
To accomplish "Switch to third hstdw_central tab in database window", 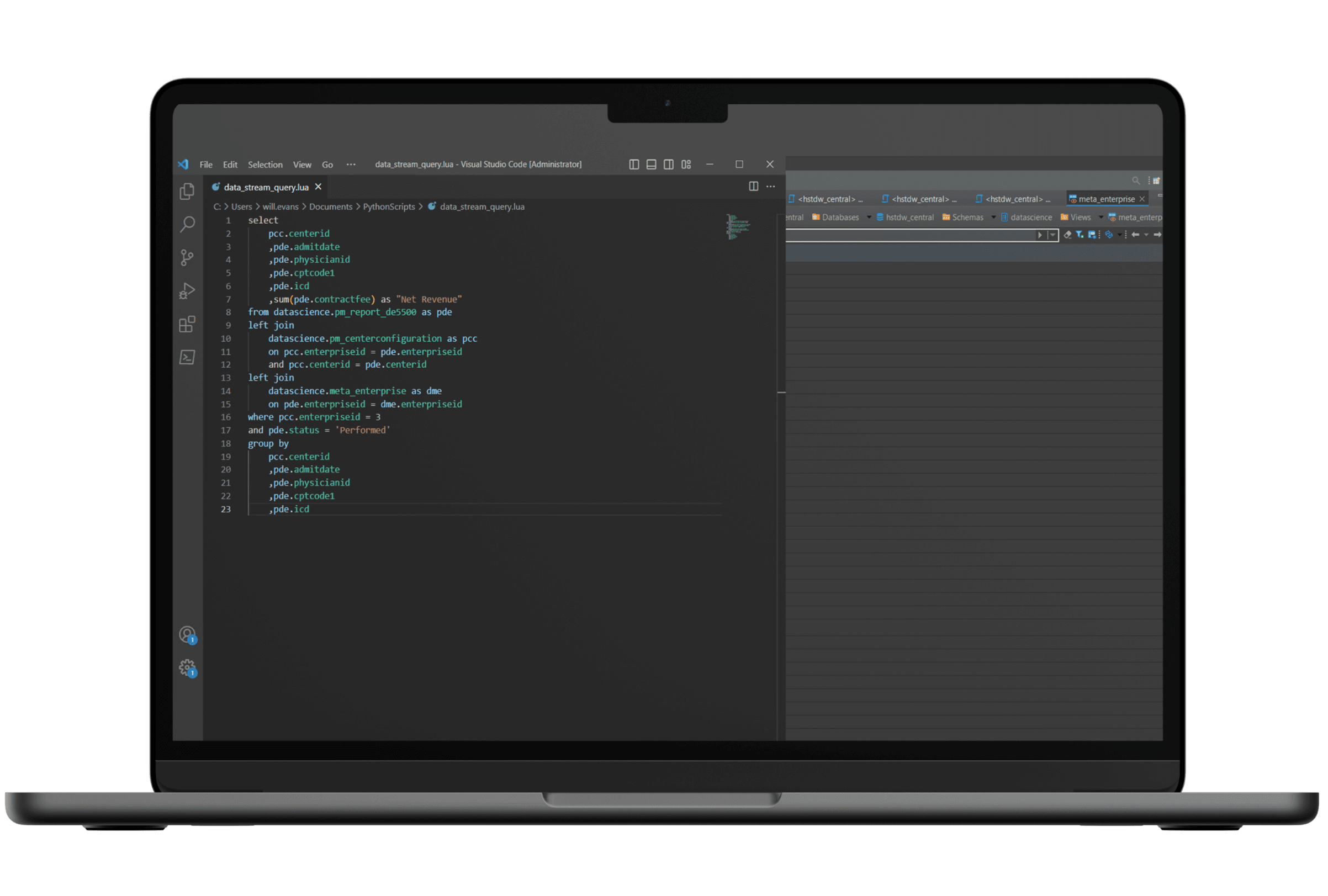I will [x=1014, y=199].
